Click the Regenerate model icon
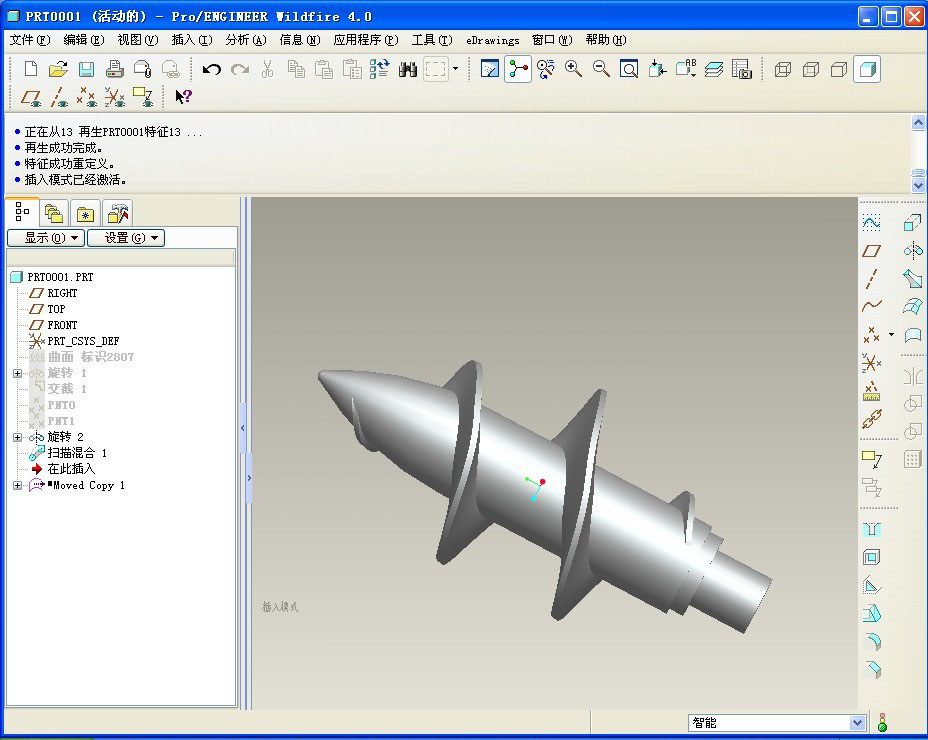 click(379, 69)
